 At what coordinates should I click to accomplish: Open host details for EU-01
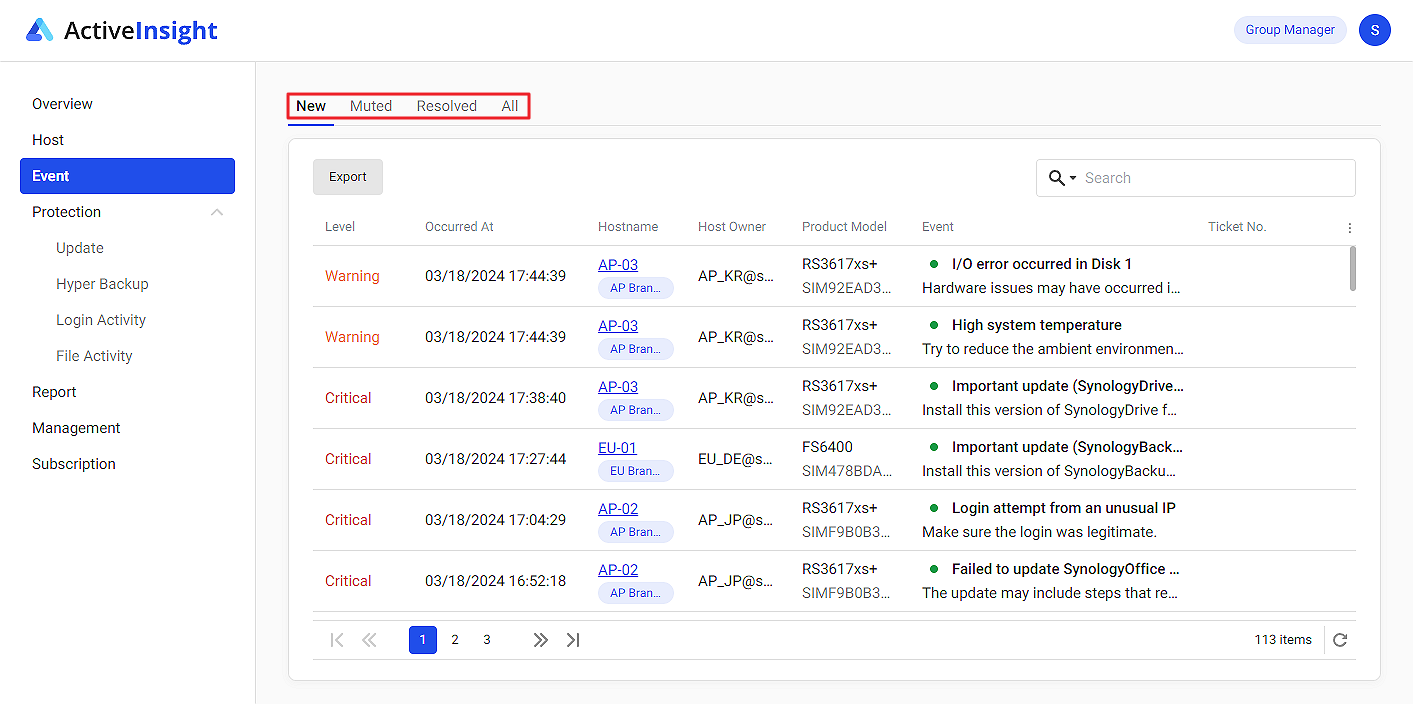click(617, 447)
